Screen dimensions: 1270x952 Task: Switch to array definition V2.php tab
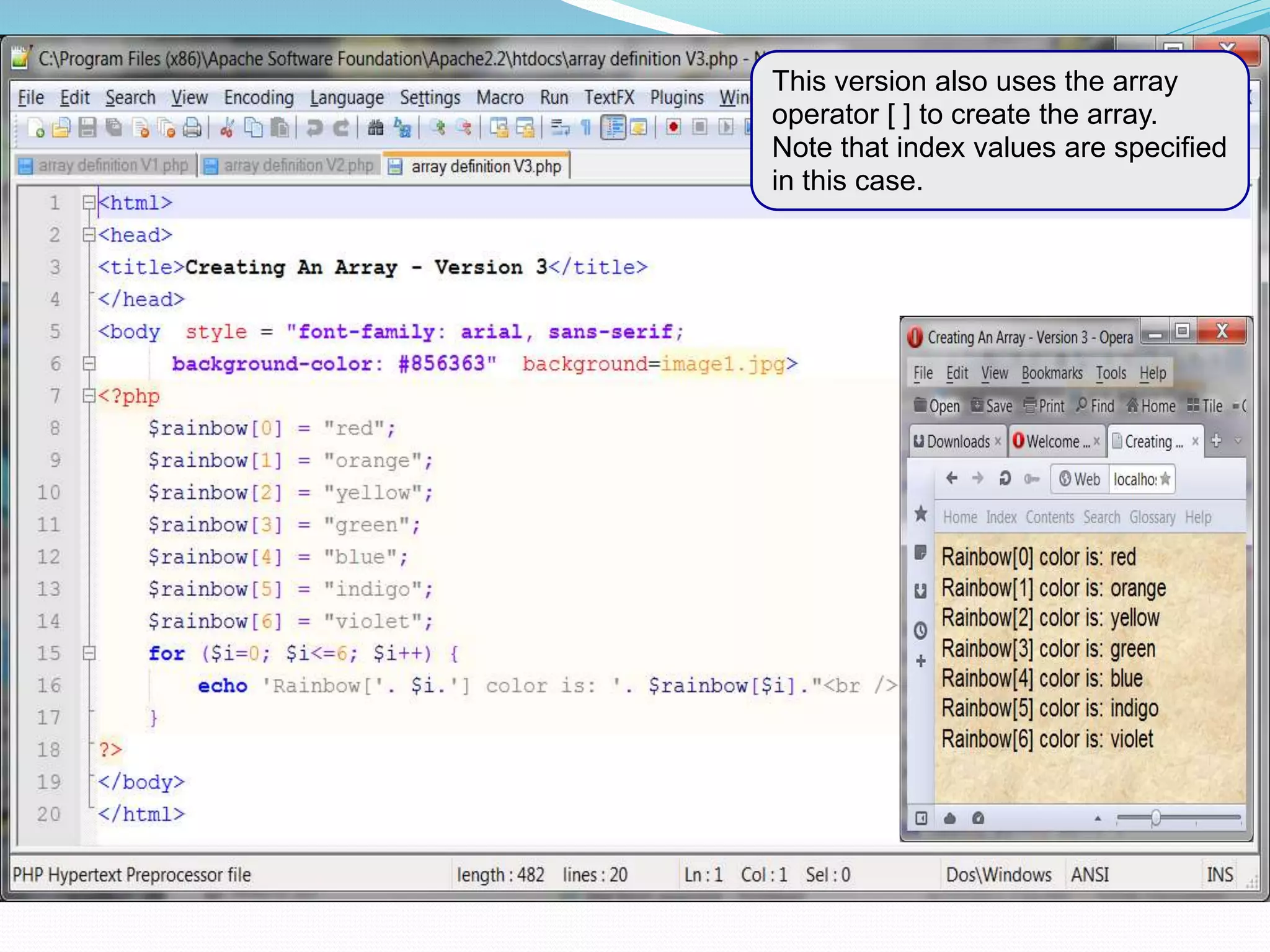(290, 165)
